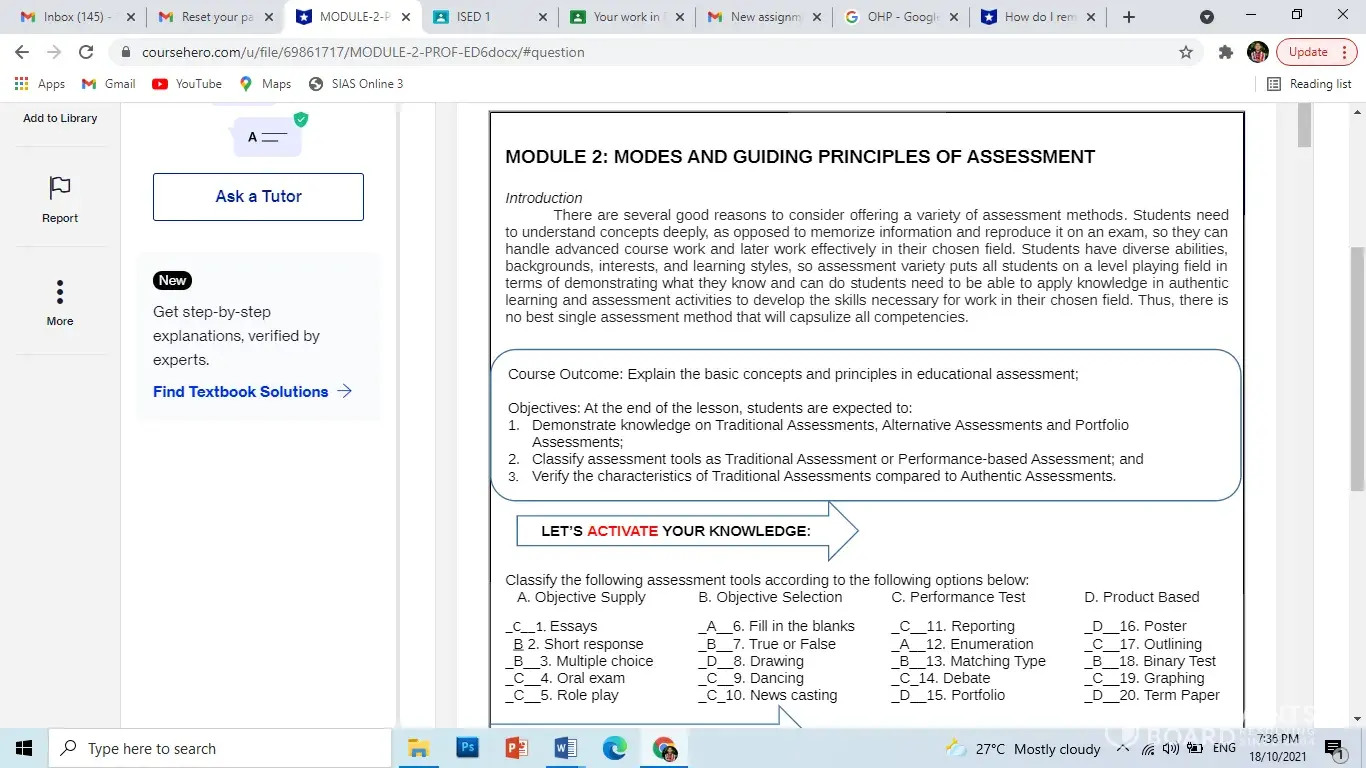1366x768 pixels.
Task: Open the notification center icon
Action: 1333,748
